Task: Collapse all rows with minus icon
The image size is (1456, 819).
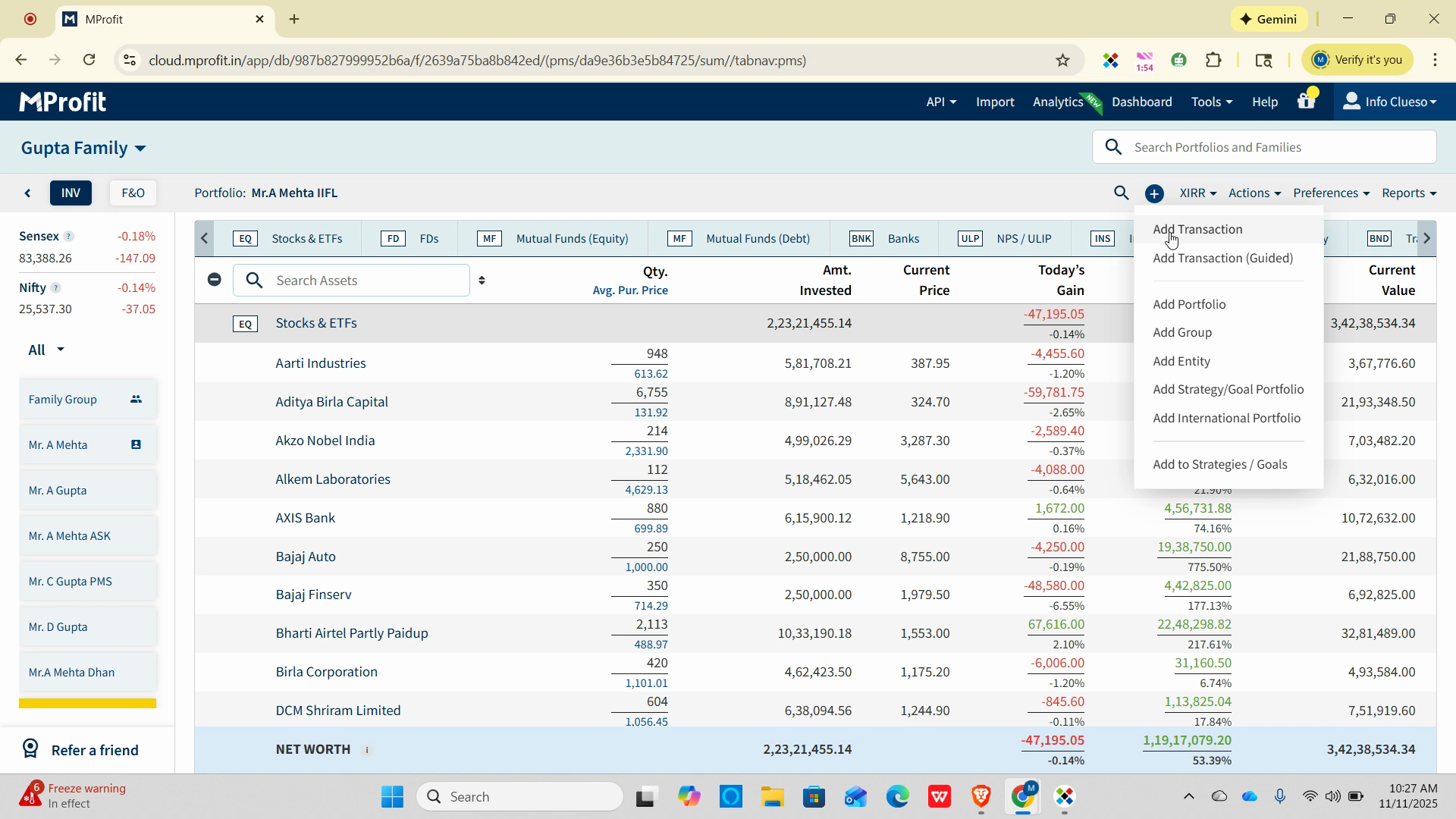Action: [215, 280]
